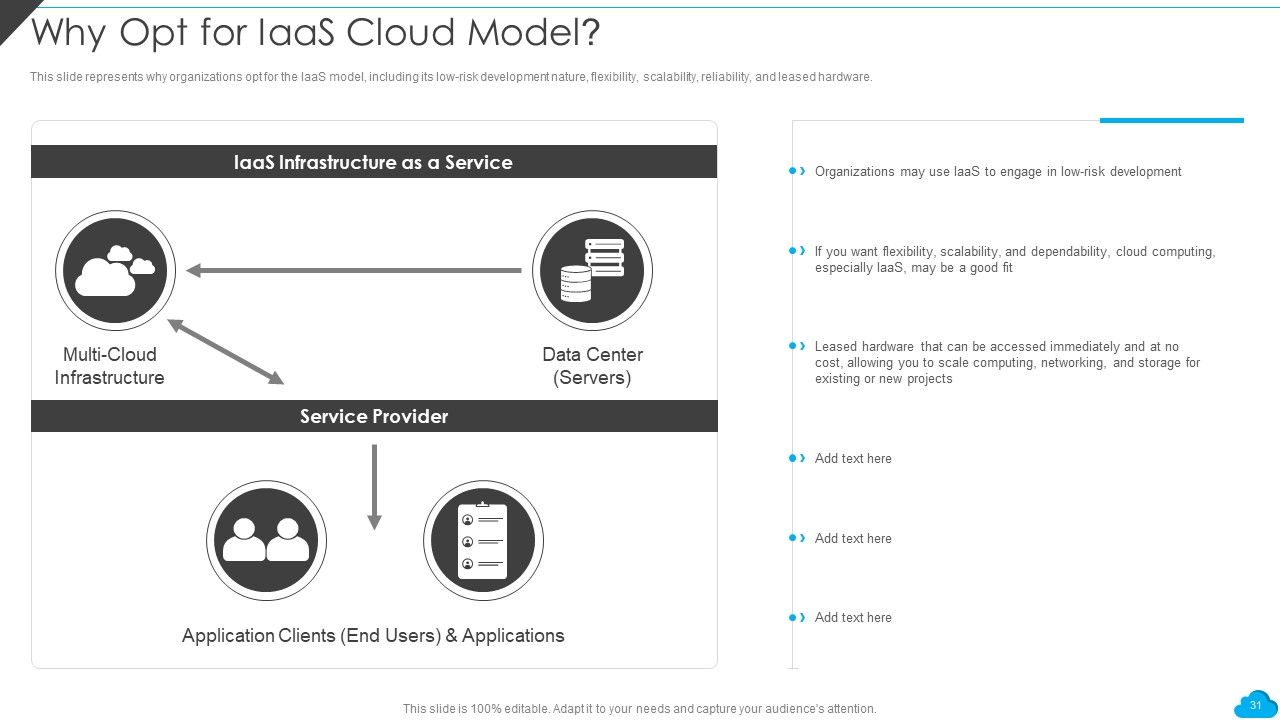Click the 'Leased hardware that can be accessed' paragraph

tap(1008, 363)
